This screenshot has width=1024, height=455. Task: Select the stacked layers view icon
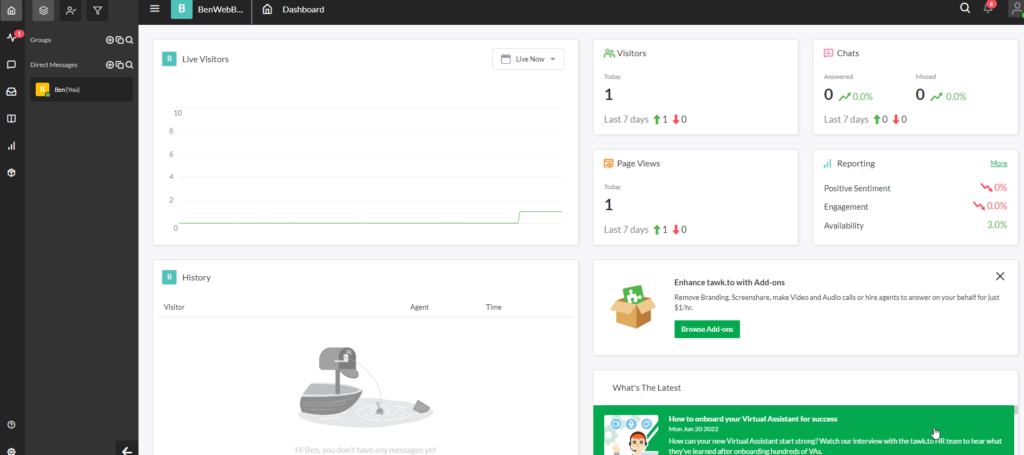pyautogui.click(x=43, y=10)
